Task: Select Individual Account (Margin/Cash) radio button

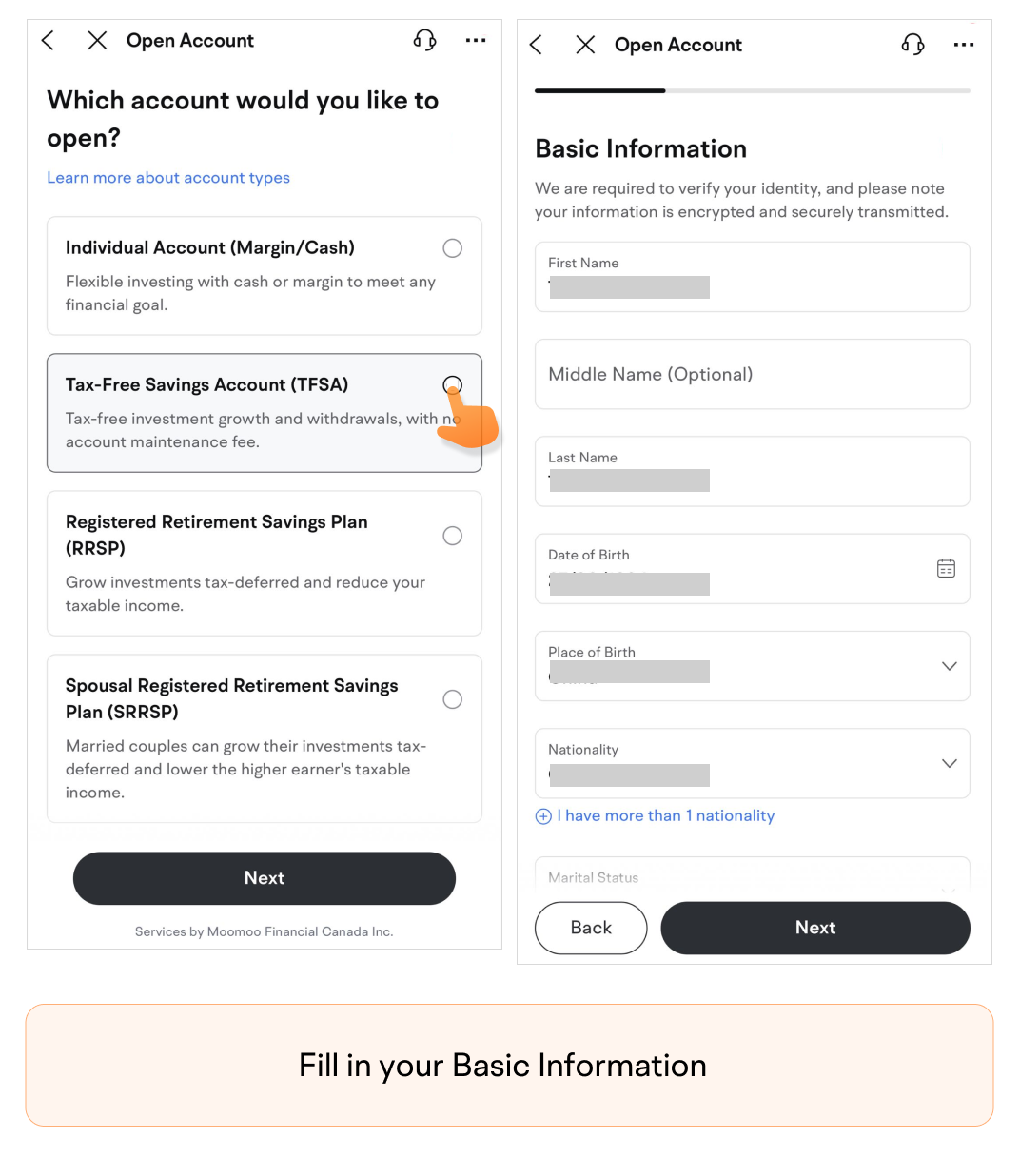Action: pos(453,248)
